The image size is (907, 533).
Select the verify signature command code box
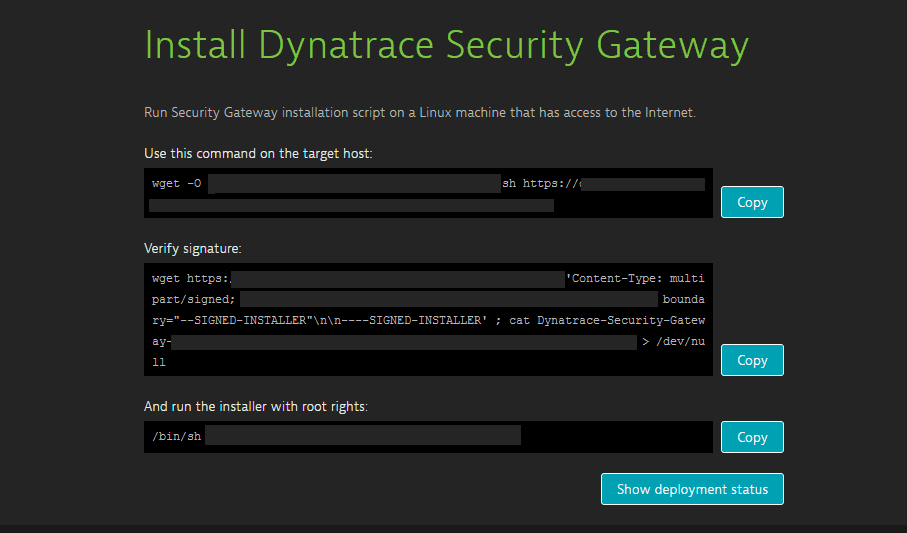click(x=428, y=319)
